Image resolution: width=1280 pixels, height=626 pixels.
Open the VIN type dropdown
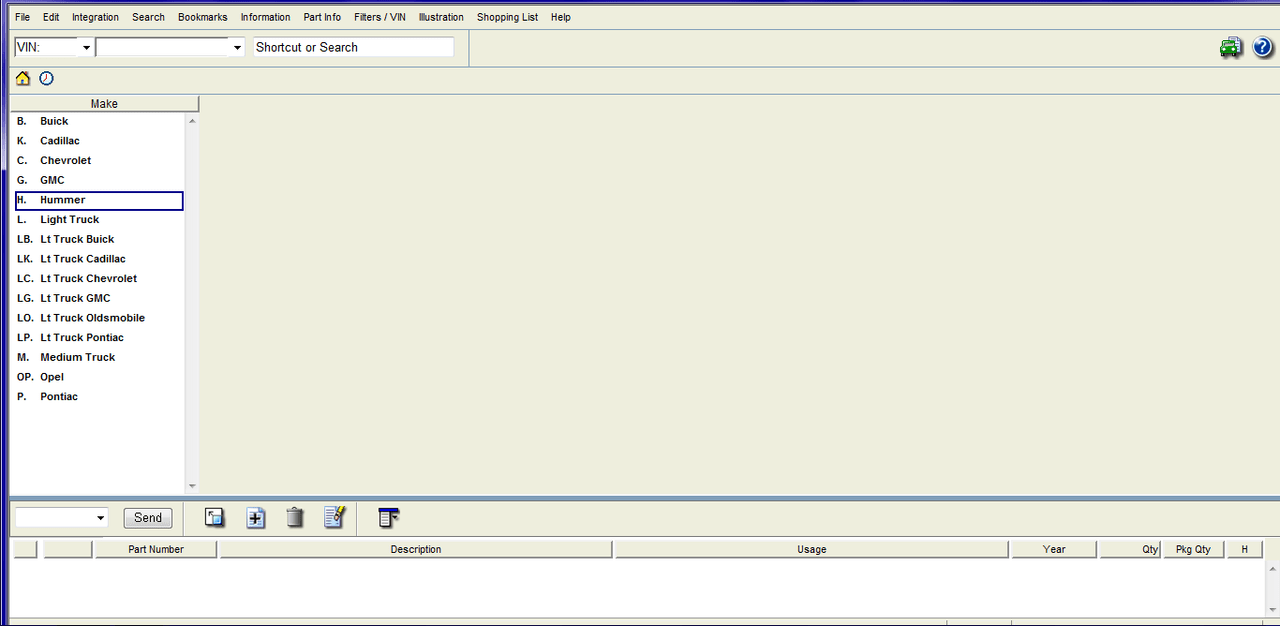(86, 48)
